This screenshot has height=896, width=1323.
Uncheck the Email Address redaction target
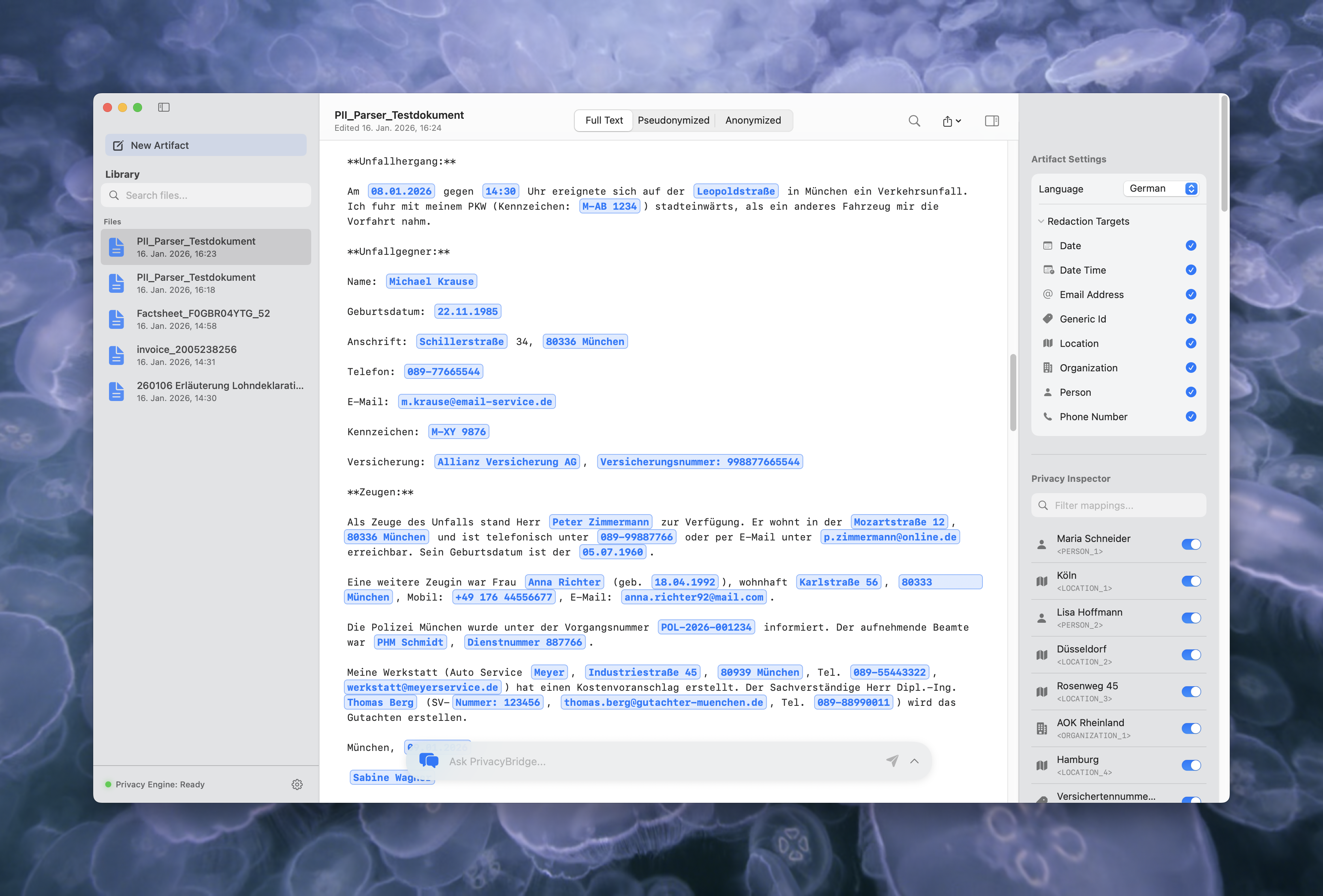coord(1190,294)
